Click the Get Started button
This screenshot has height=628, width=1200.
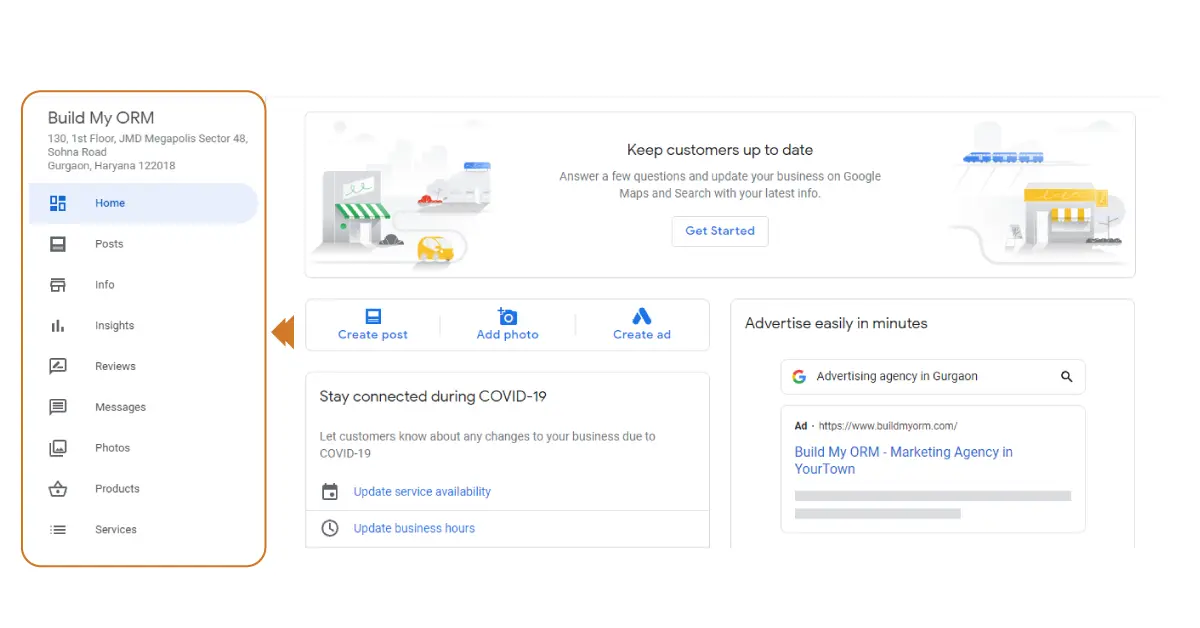coord(720,231)
